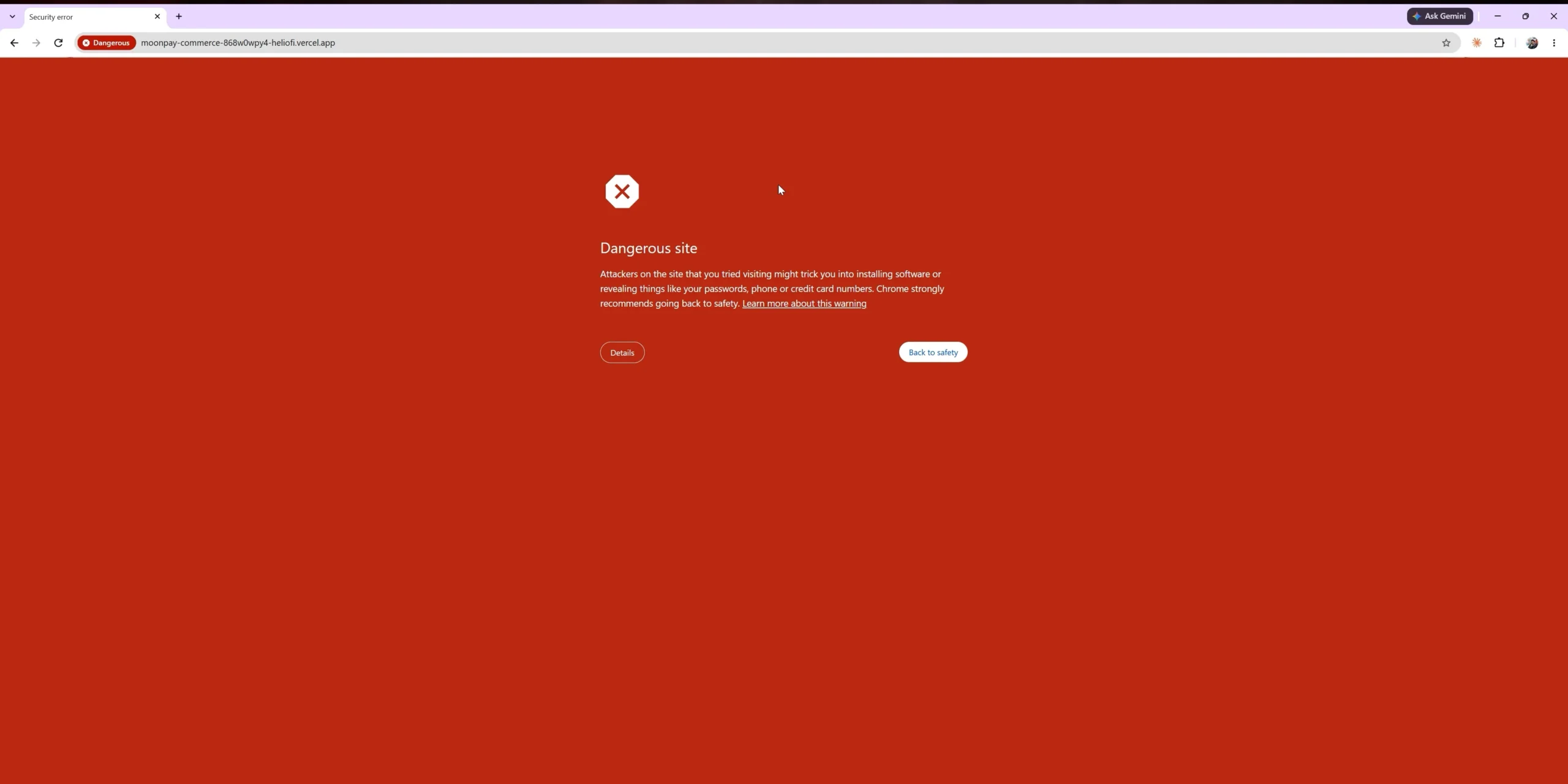Close the Security error tab

(157, 17)
